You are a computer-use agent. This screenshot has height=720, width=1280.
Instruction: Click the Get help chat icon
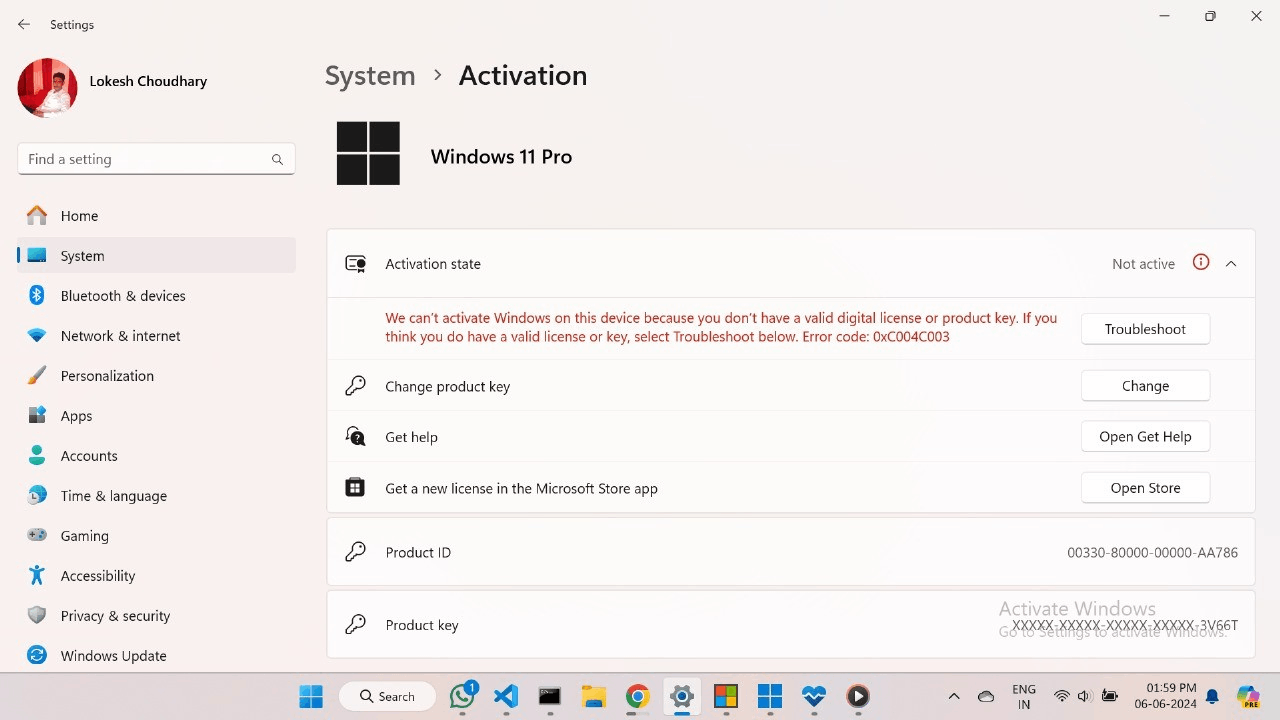coord(355,437)
